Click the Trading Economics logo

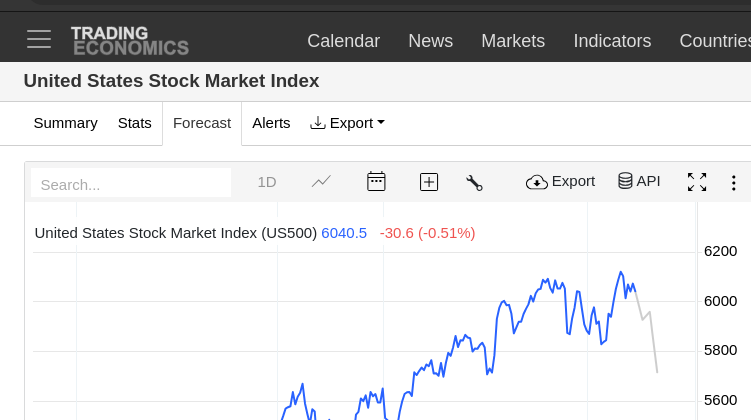tap(129, 40)
